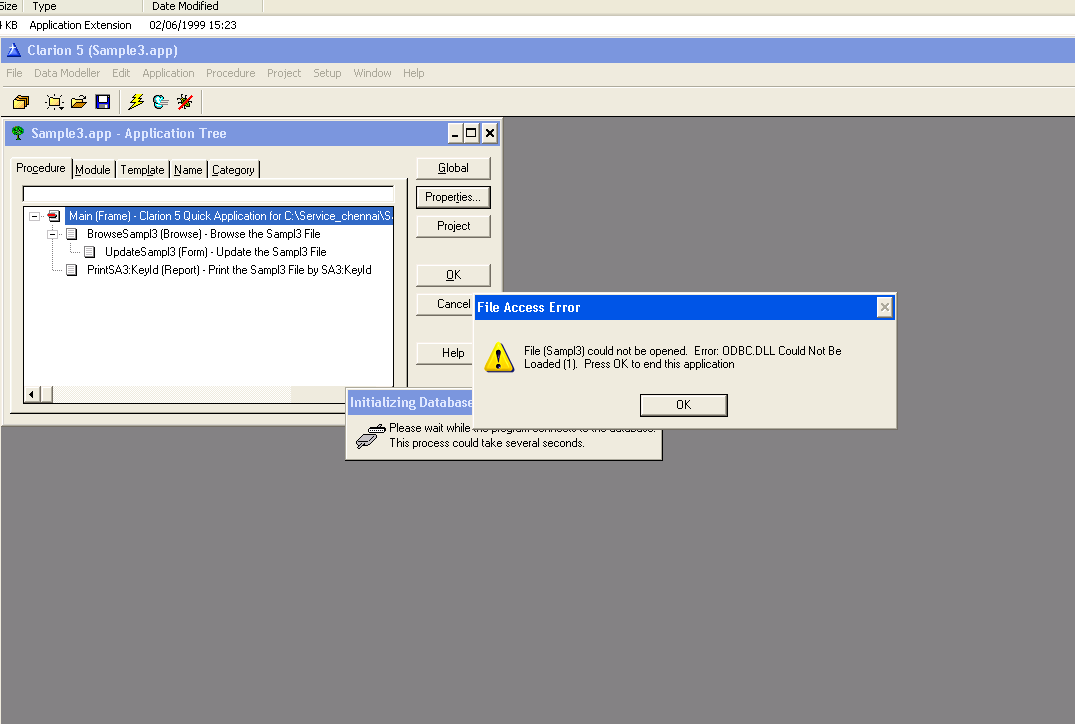The width and height of the screenshot is (1075, 724).
Task: Click the Properties... button
Action: pos(453,197)
